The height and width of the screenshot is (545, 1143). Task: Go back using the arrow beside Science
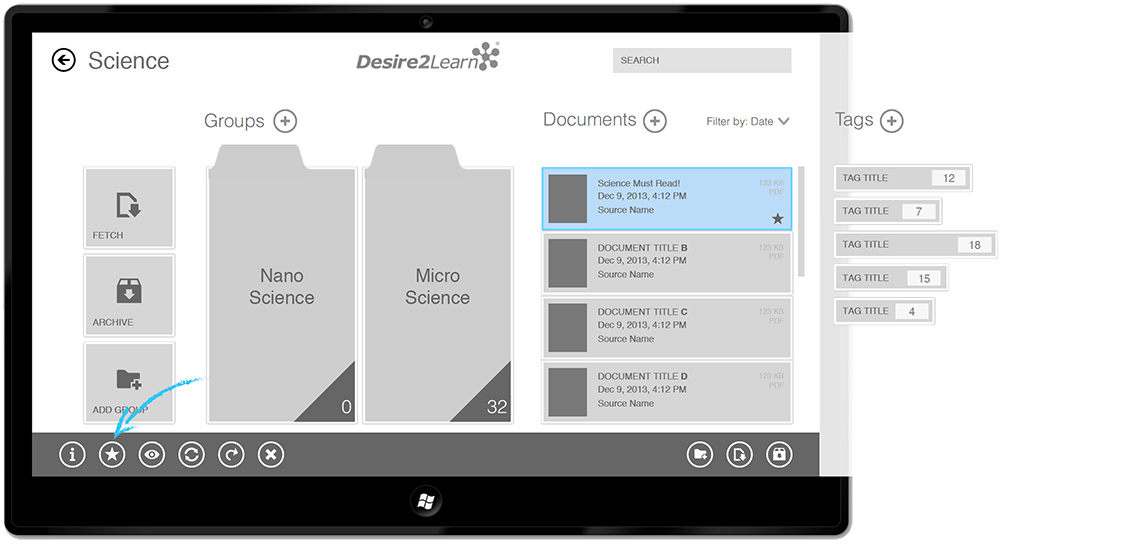63,61
